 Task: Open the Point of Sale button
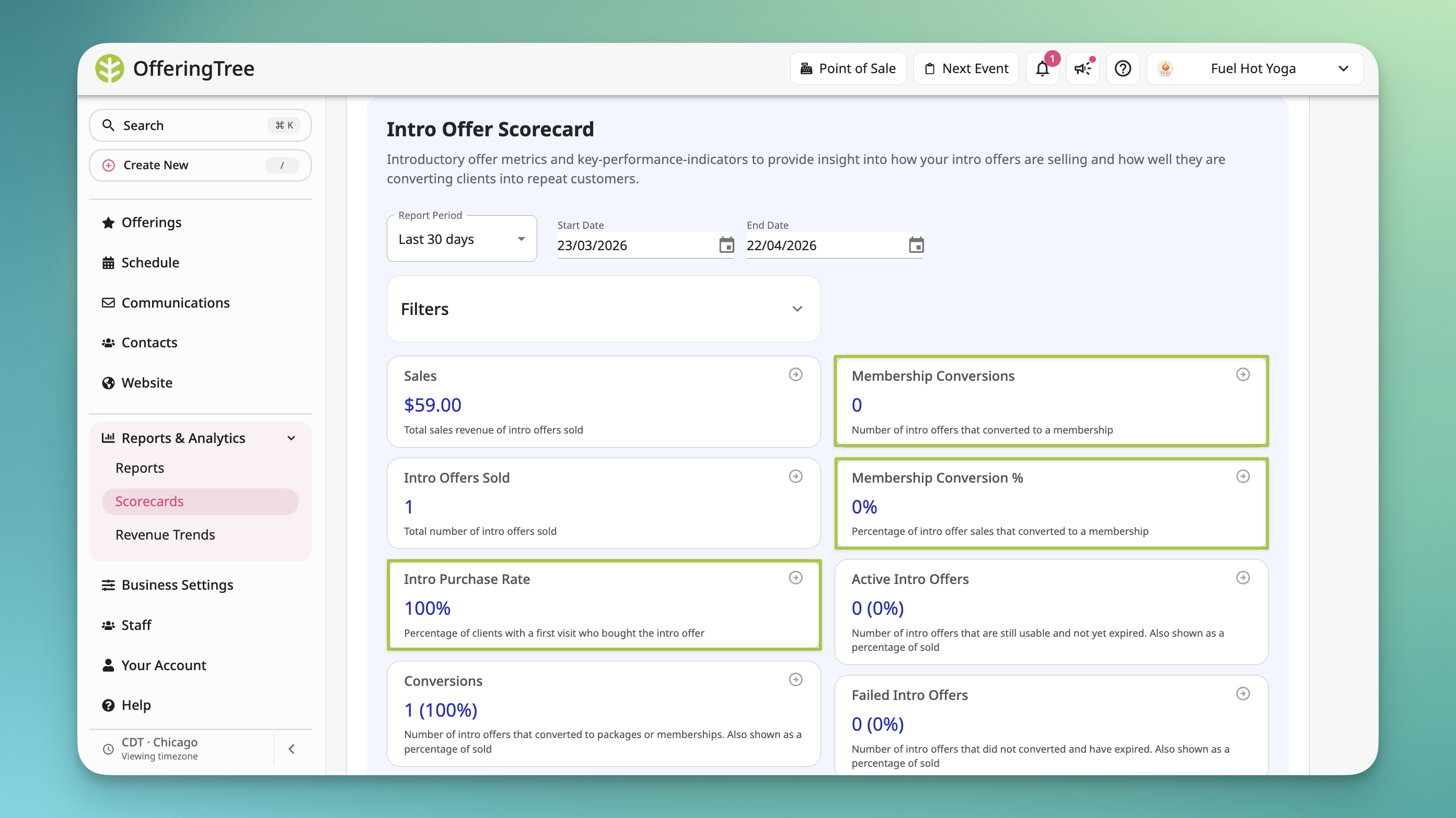point(848,68)
